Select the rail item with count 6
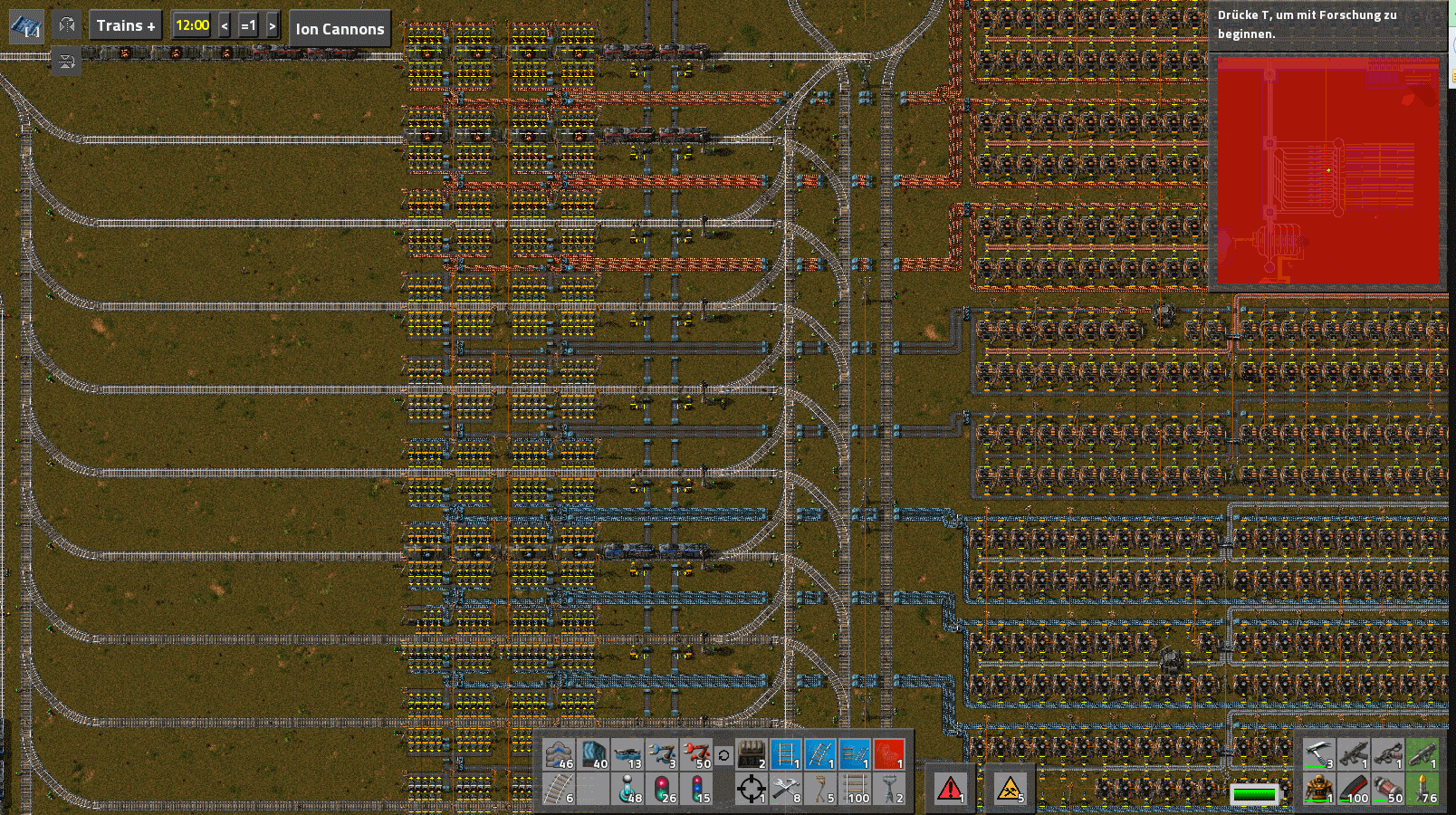Screen dimensions: 1456x815 (559, 789)
